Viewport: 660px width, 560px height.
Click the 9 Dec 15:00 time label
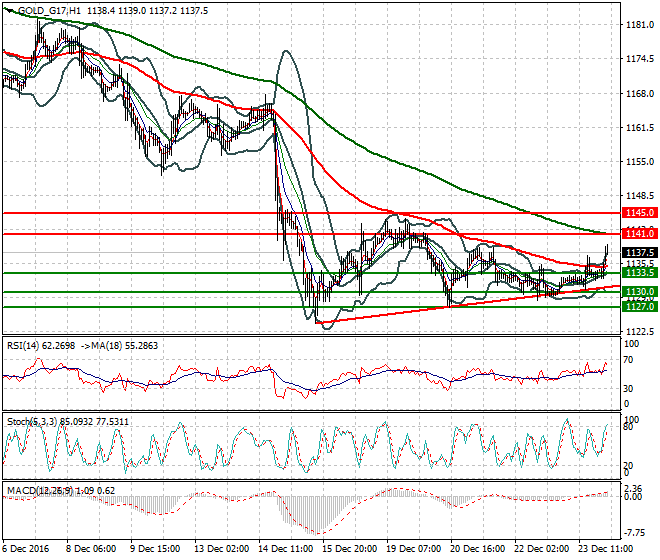coord(155,549)
